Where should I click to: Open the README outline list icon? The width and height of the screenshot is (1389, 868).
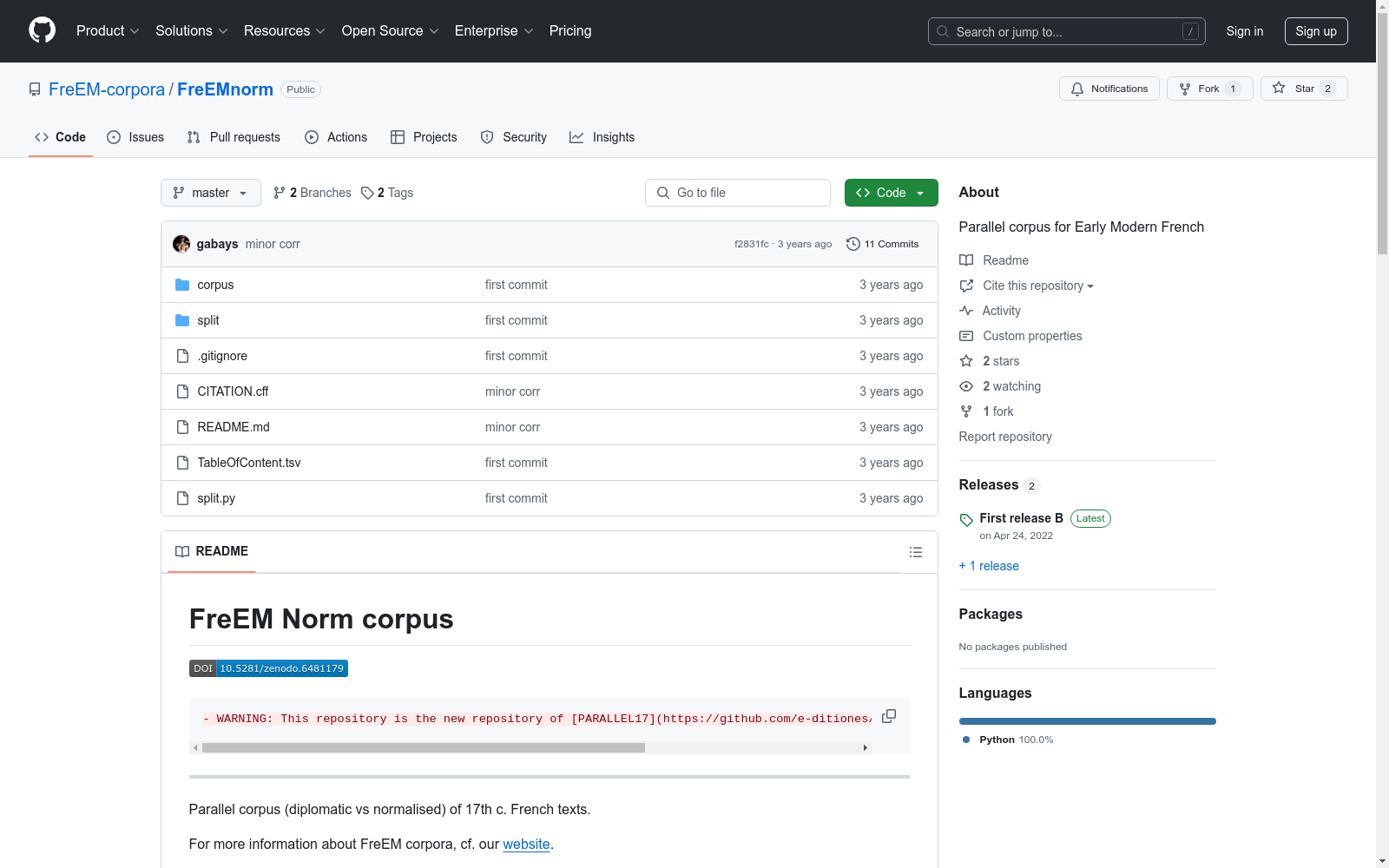point(915,552)
